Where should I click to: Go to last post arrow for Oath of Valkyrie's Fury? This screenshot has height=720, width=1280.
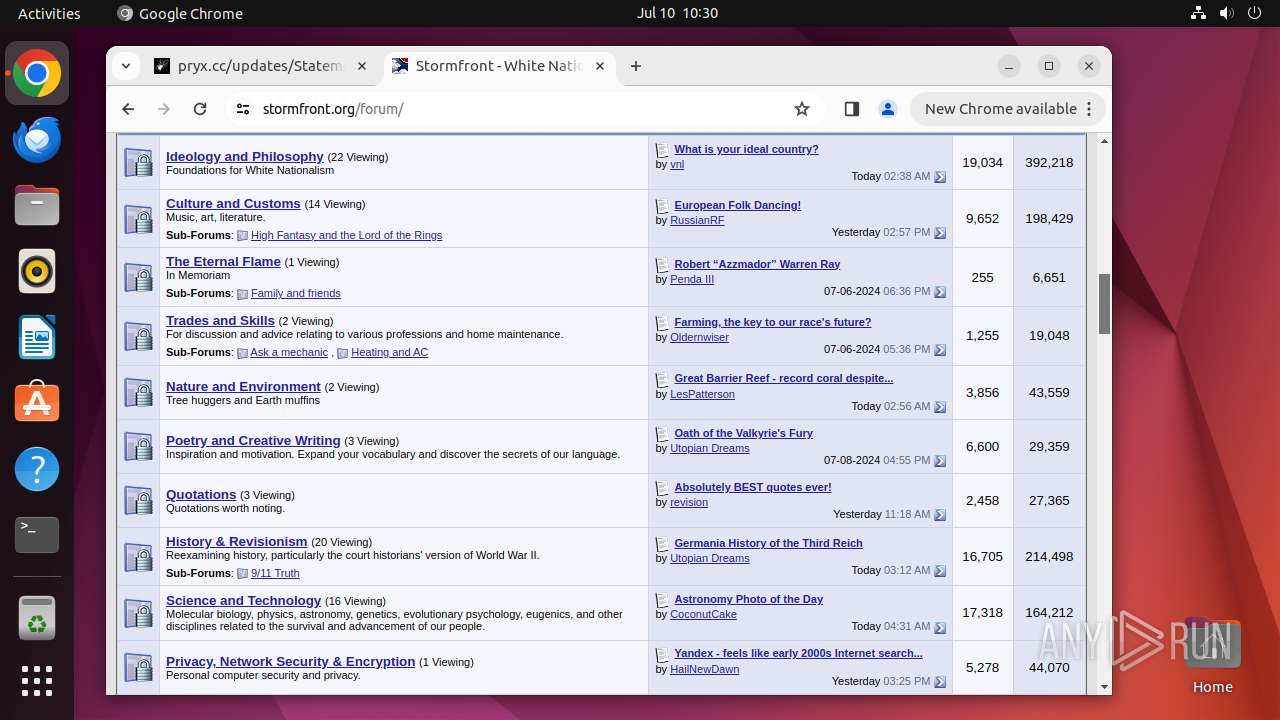click(x=940, y=461)
